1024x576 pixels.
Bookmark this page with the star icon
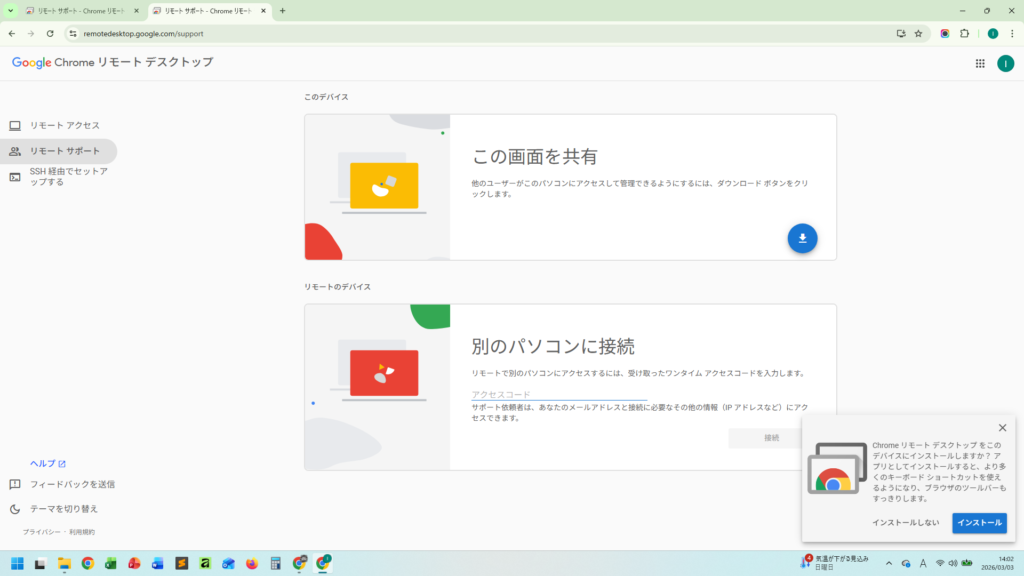pyautogui.click(x=918, y=33)
